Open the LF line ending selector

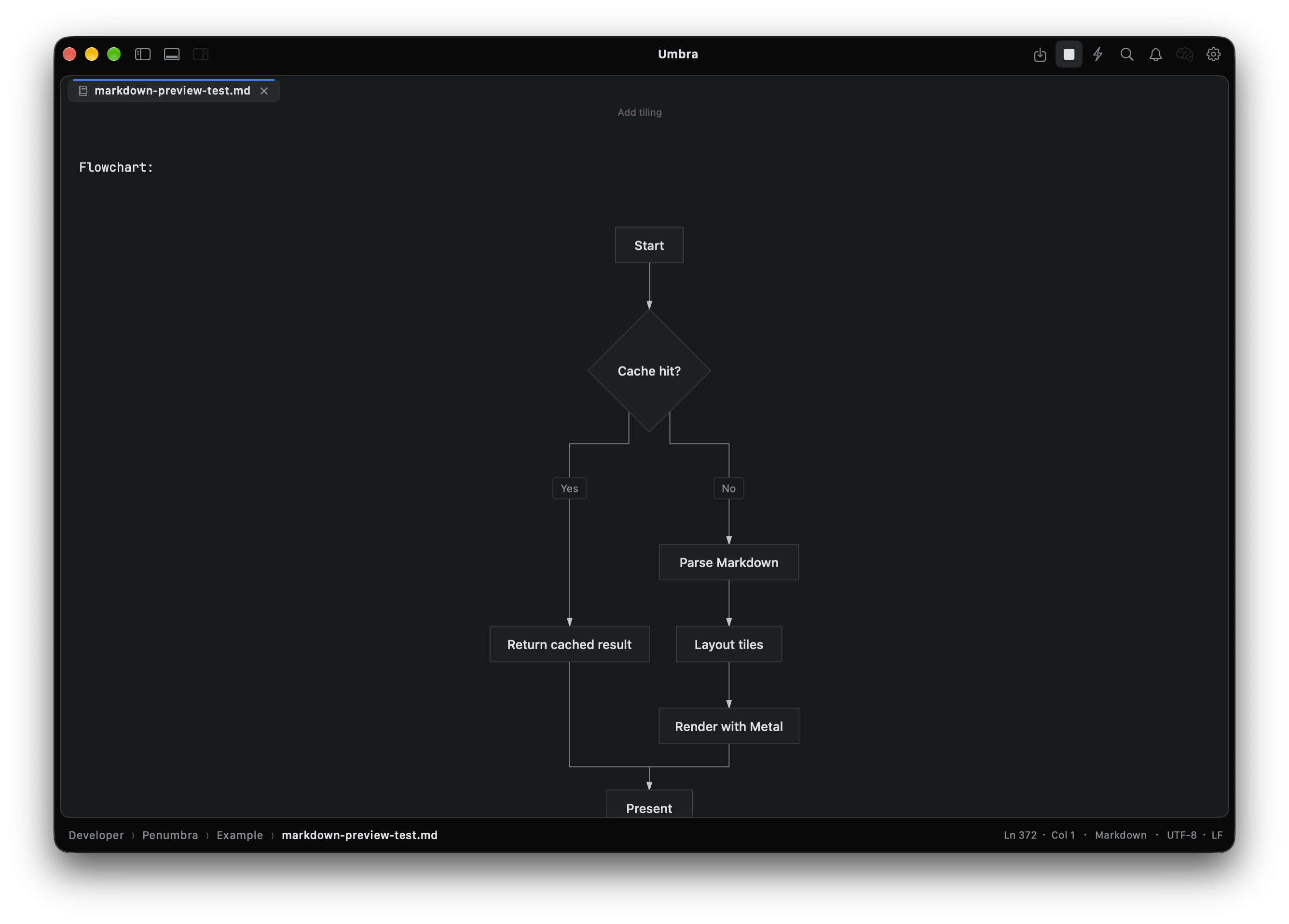pyautogui.click(x=1217, y=835)
